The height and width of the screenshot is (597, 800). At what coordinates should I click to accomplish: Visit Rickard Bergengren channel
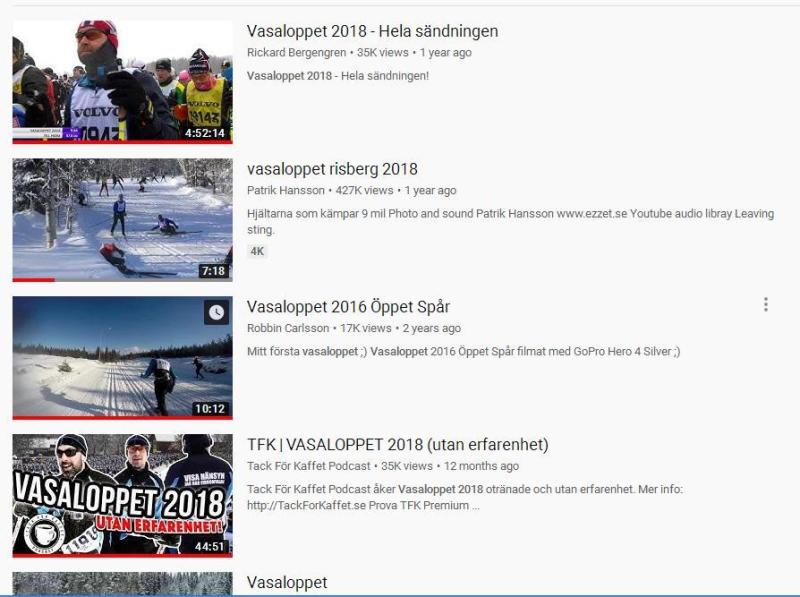click(x=296, y=53)
